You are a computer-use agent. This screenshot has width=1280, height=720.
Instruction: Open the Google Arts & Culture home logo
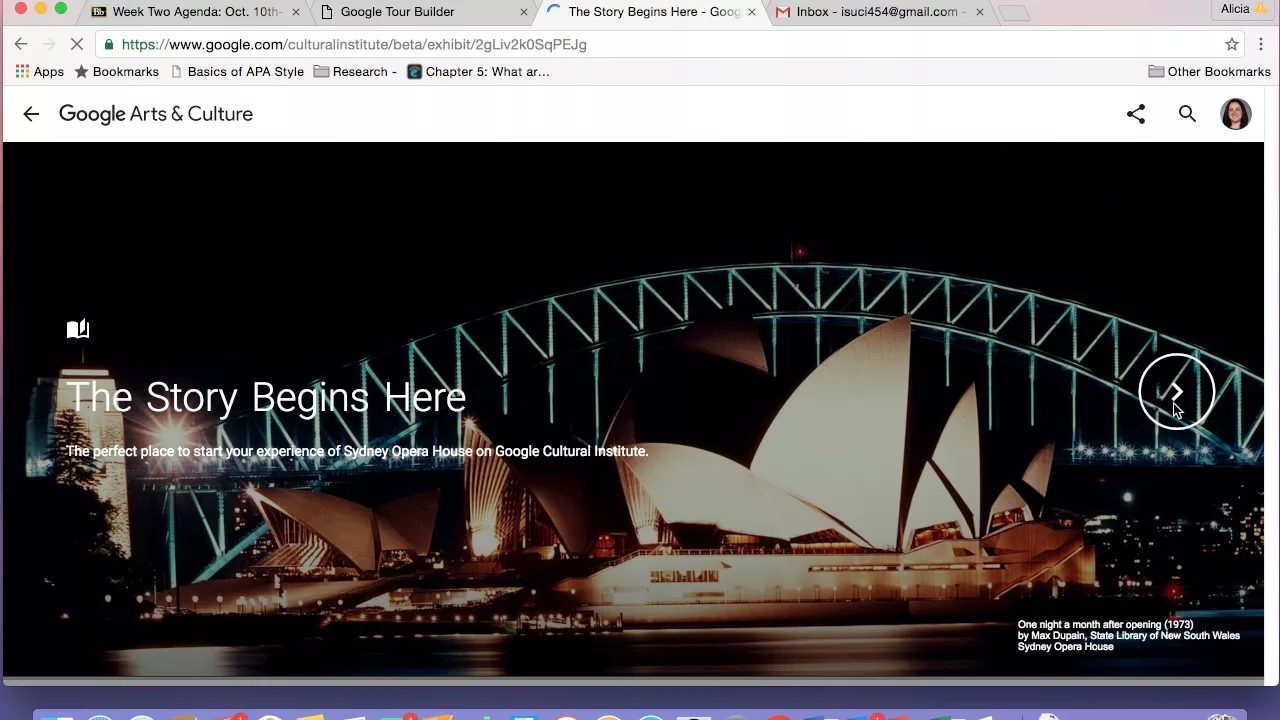[x=156, y=114]
